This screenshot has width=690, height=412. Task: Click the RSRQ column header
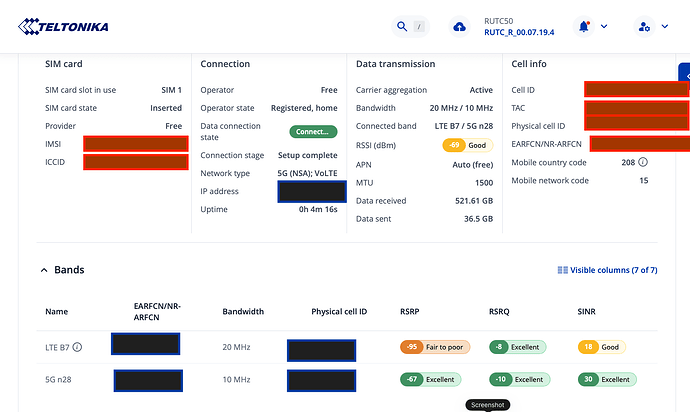tap(501, 311)
